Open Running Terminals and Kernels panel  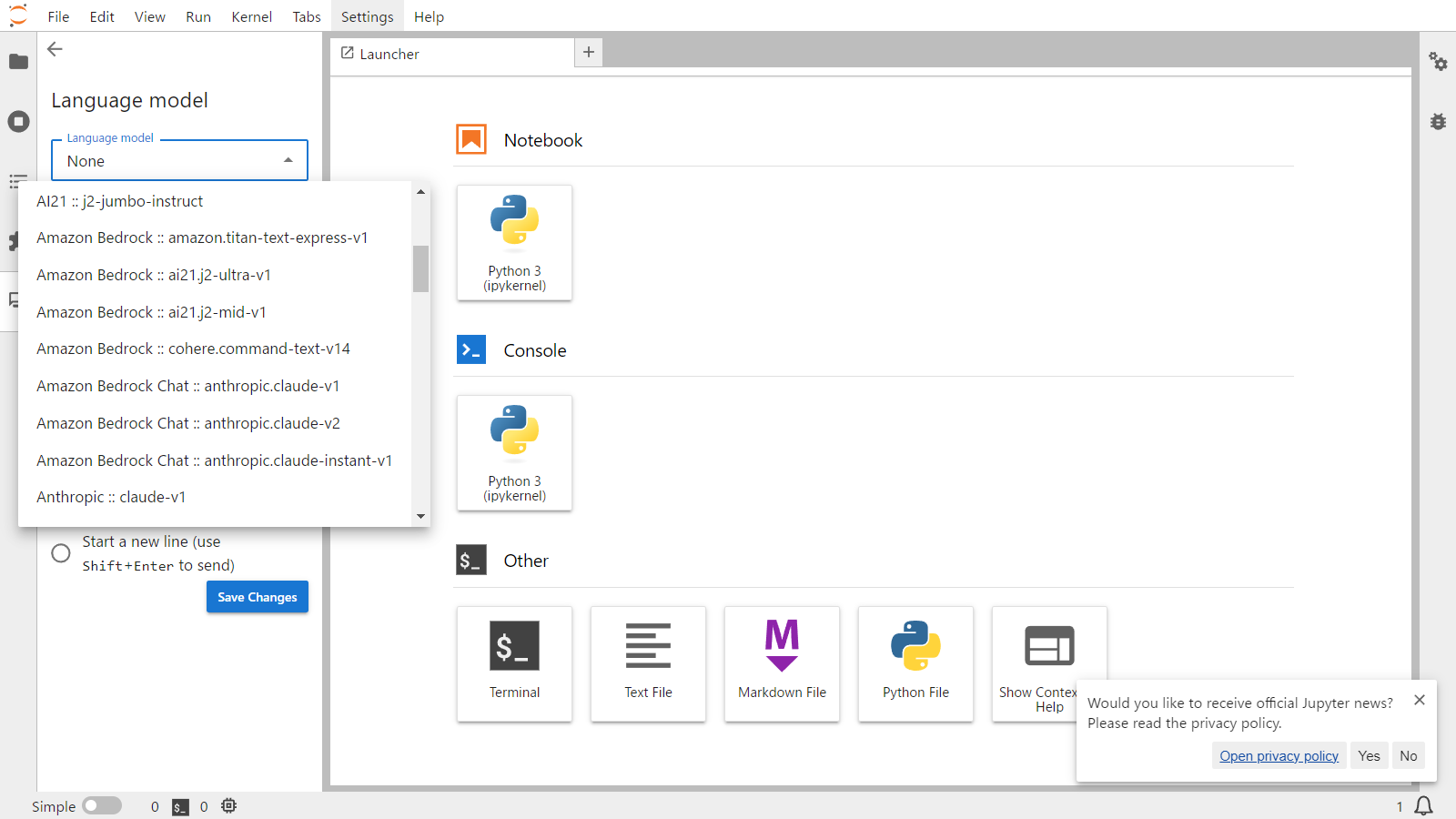point(18,122)
